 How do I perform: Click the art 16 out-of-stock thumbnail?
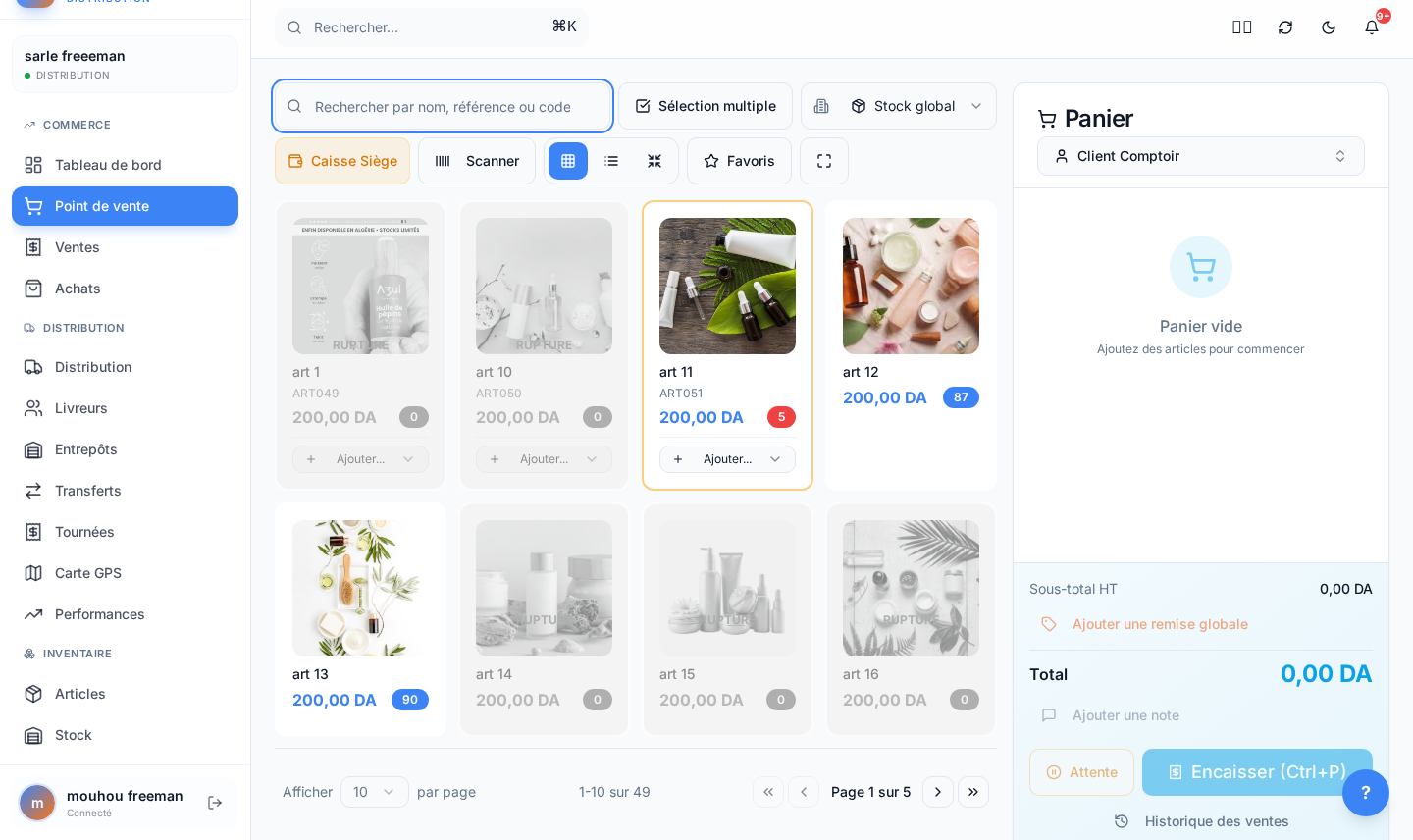coord(911,588)
